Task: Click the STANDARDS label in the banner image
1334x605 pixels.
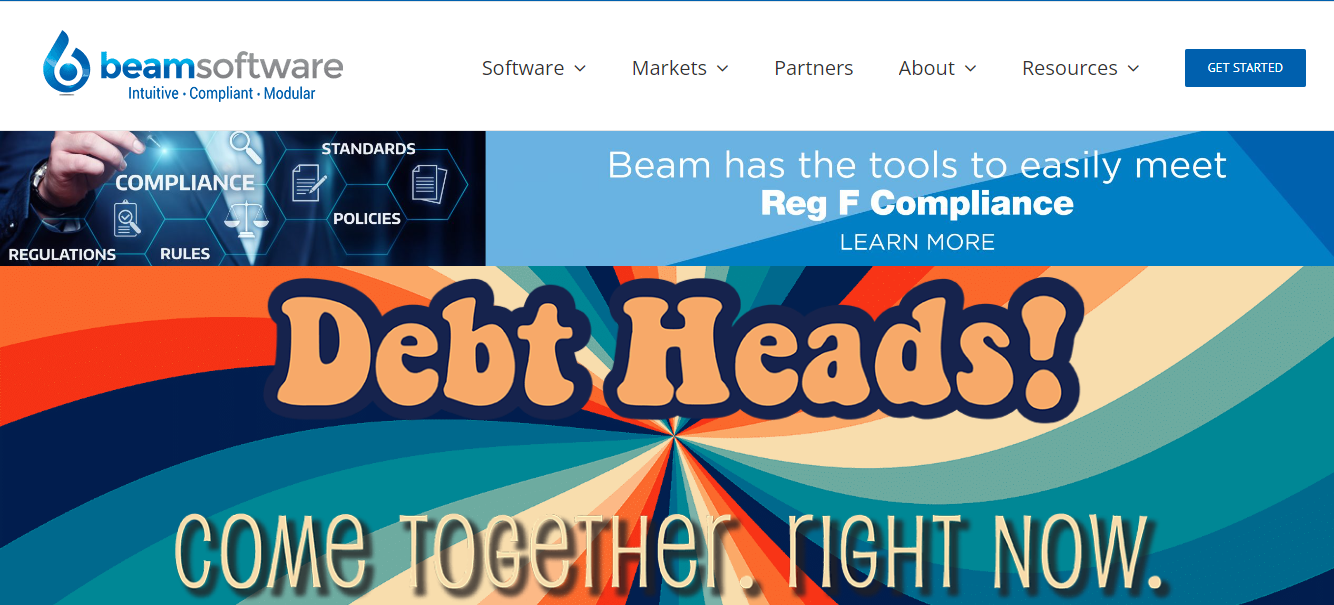Action: tap(368, 149)
